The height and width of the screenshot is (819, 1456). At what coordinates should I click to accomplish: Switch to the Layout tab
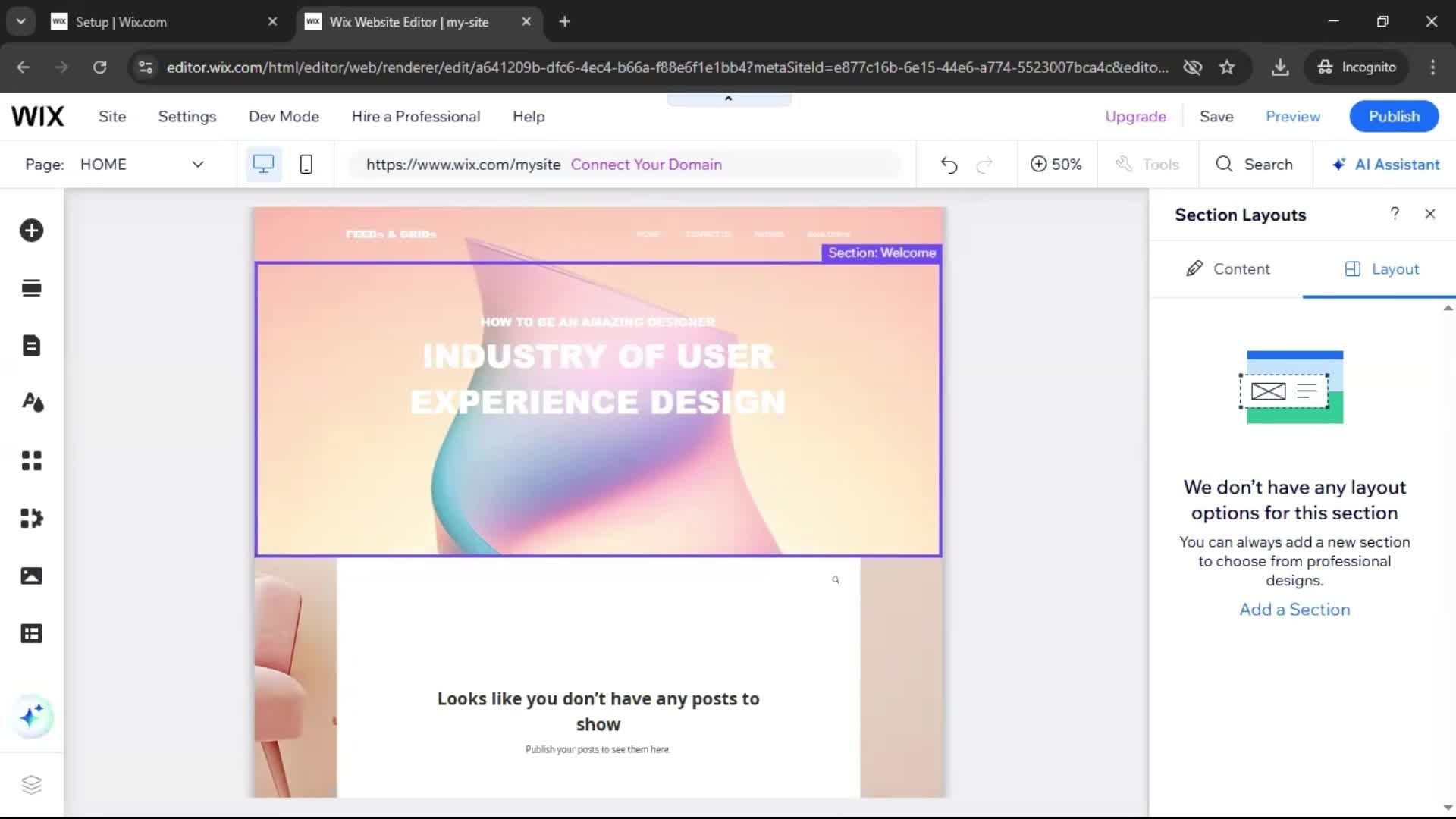tap(1381, 269)
